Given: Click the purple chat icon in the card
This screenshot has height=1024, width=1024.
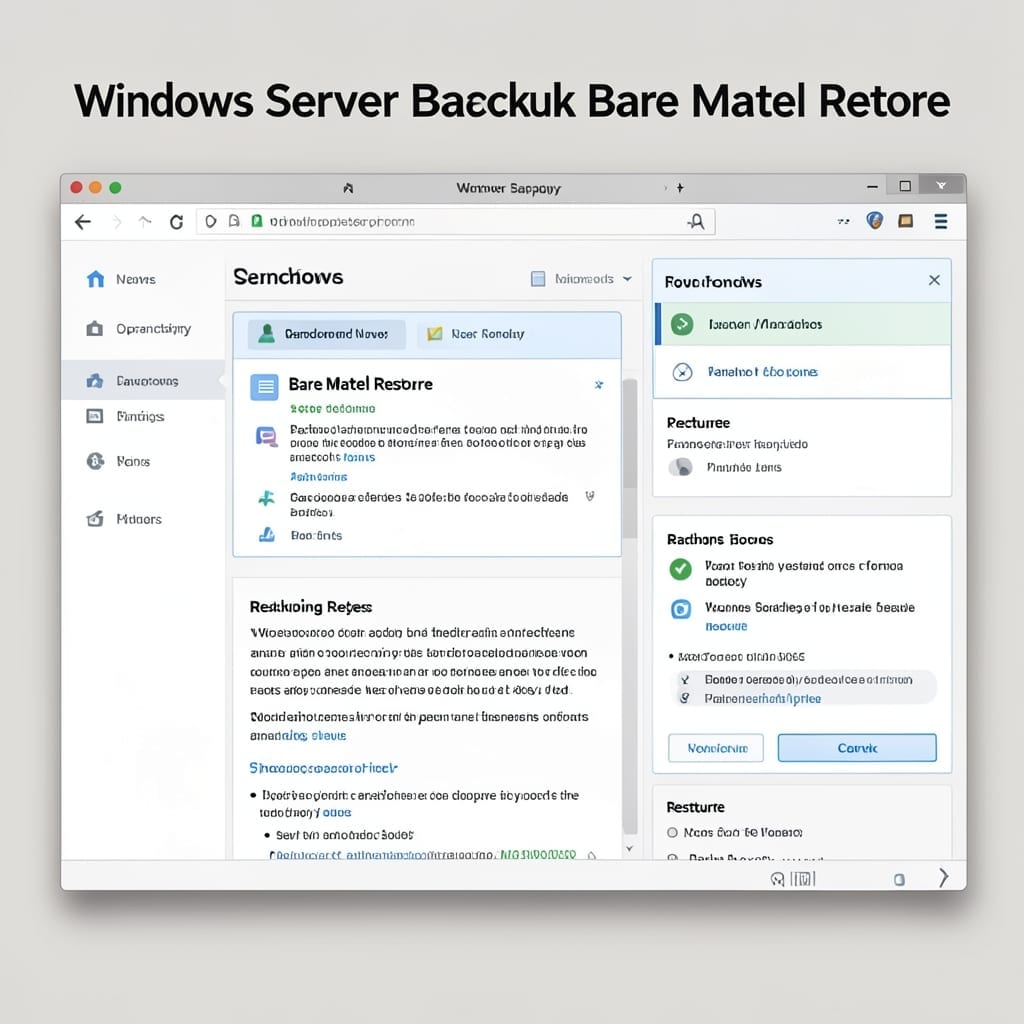Looking at the screenshot, I should [266, 436].
